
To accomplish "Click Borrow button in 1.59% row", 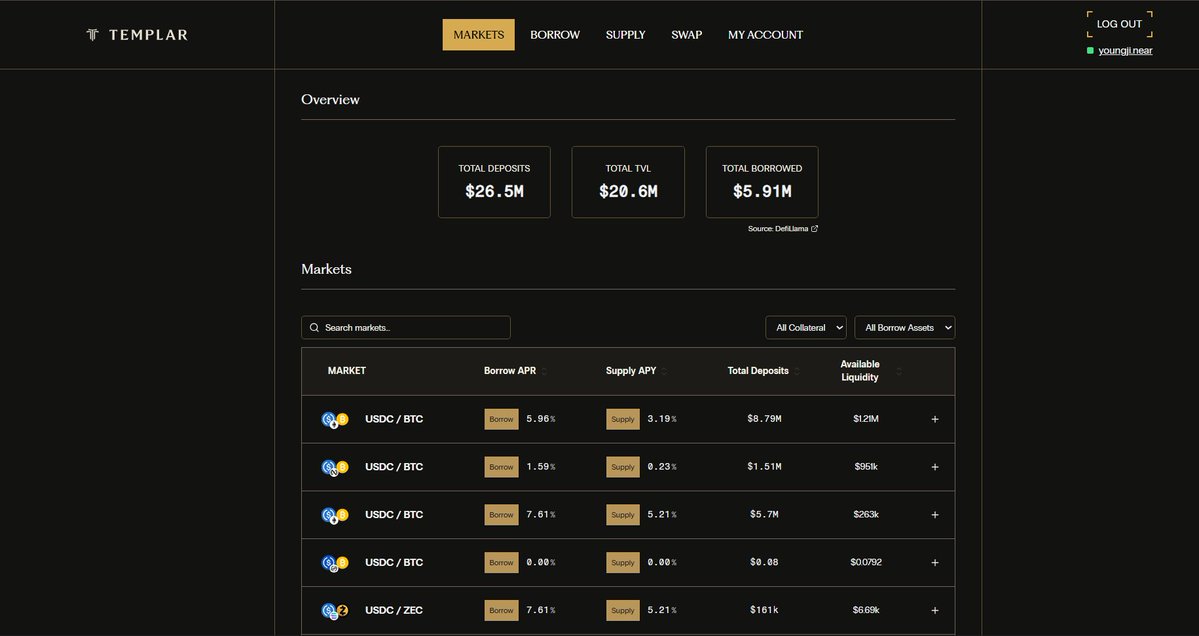I will tap(502, 467).
